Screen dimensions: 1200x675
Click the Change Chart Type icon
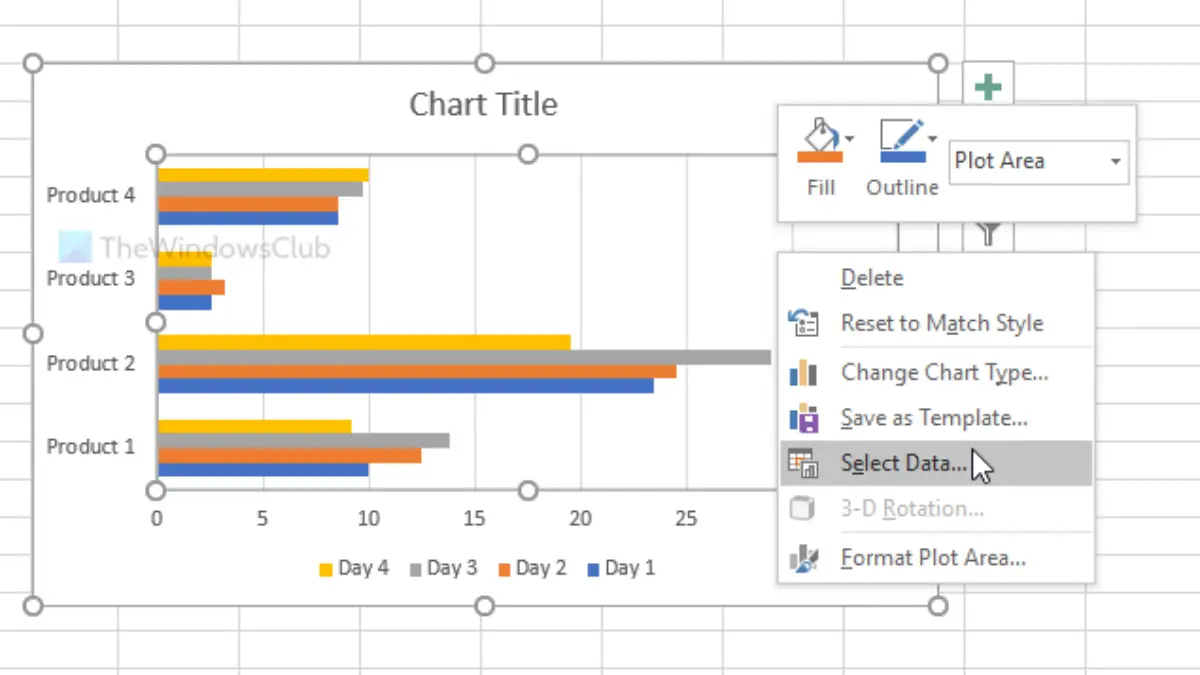[803, 373]
